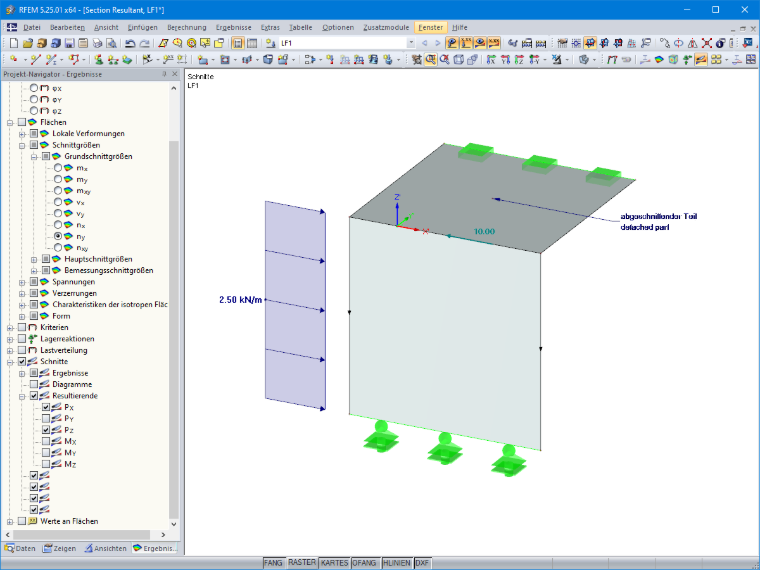This screenshot has width=760, height=570.
Task: Close the Projekt-Navigator panel
Action: [174, 74]
